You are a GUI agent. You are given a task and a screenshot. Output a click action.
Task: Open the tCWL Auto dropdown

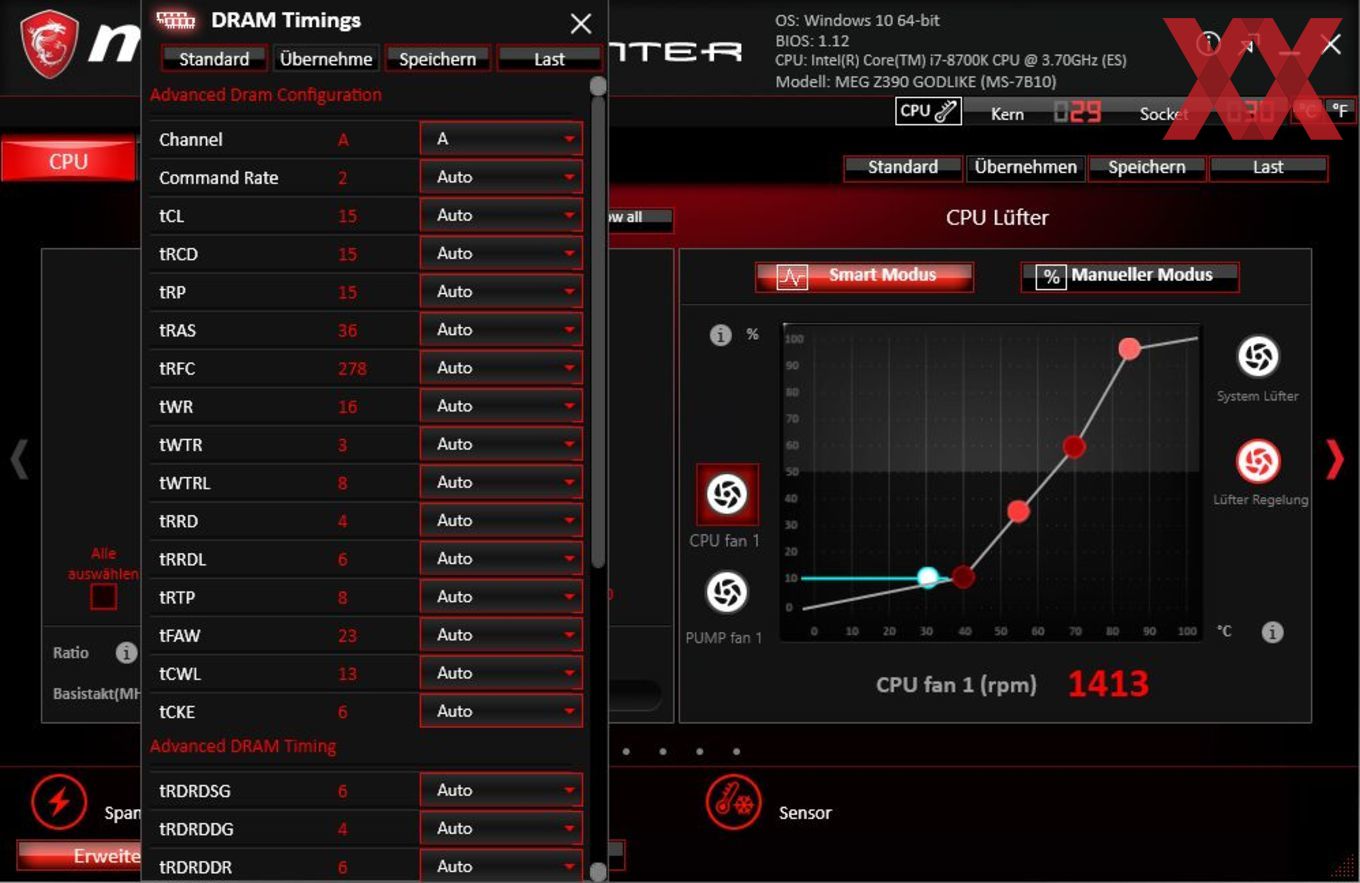pos(501,673)
